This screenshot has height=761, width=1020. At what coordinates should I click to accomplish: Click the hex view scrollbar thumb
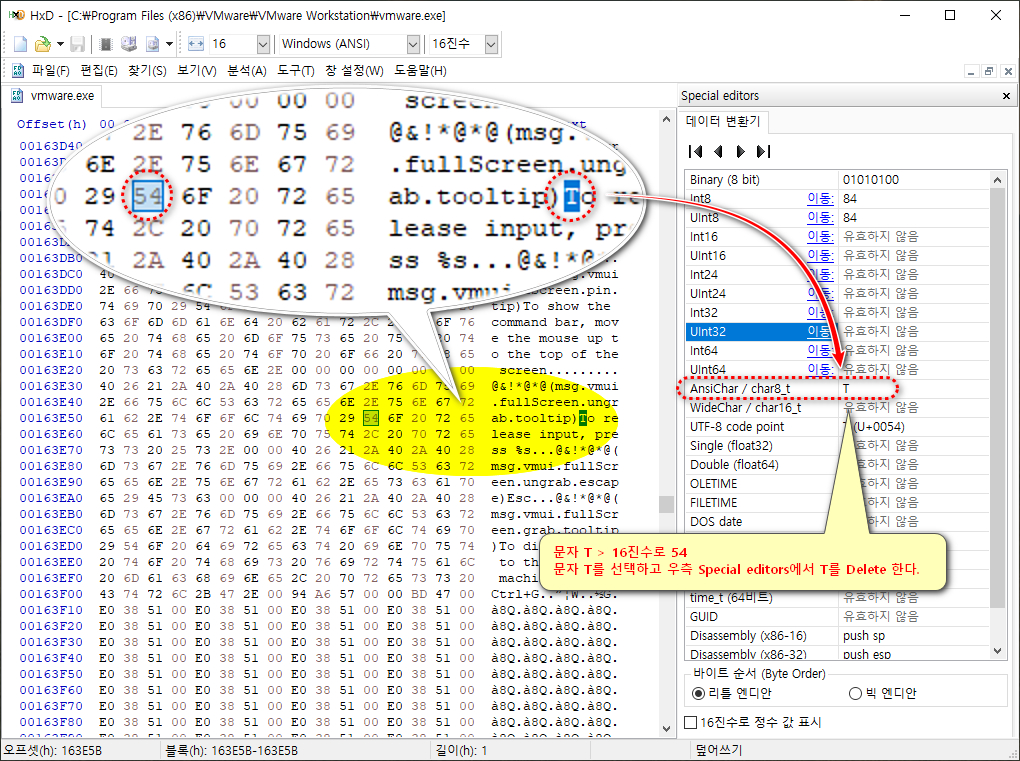tap(665, 504)
